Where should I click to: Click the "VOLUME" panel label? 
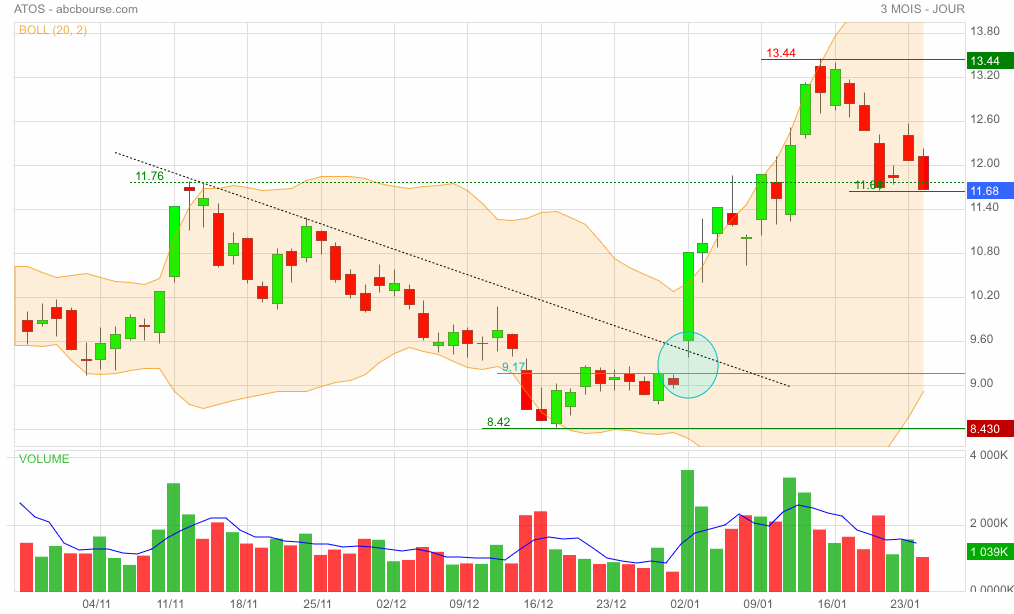pos(44,459)
